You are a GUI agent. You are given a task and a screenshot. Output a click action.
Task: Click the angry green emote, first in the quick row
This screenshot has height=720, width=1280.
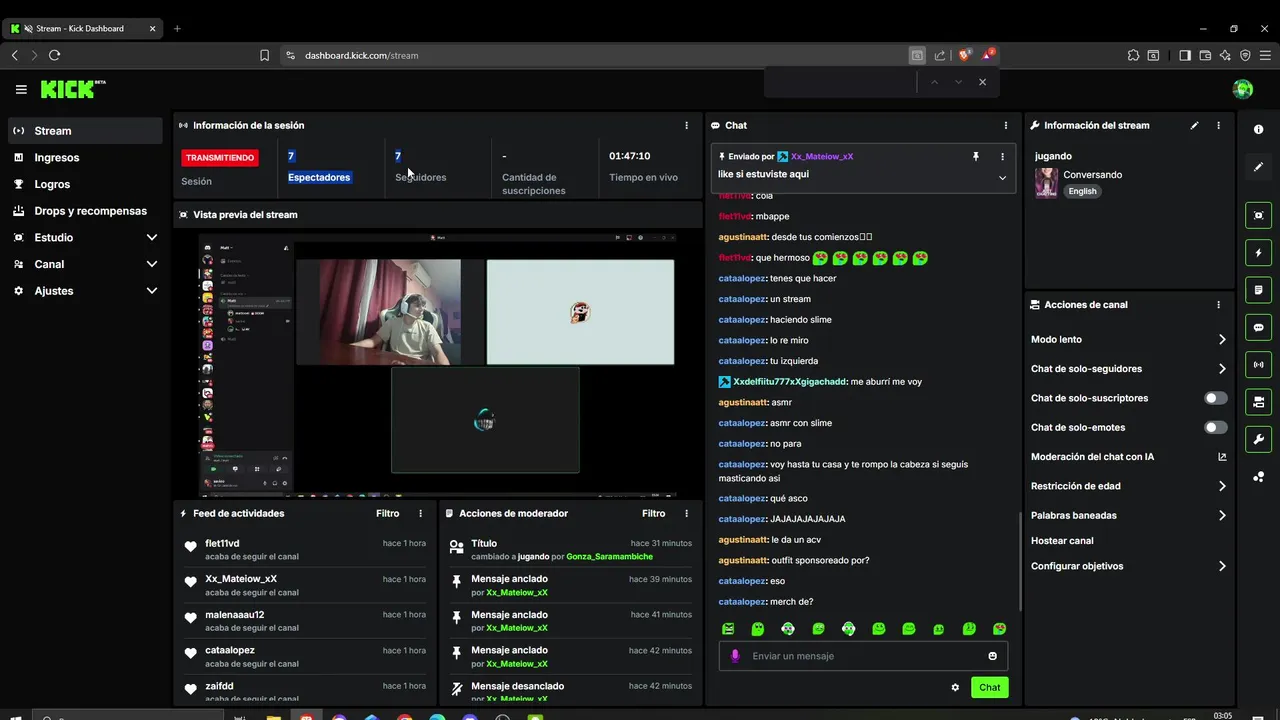point(728,629)
